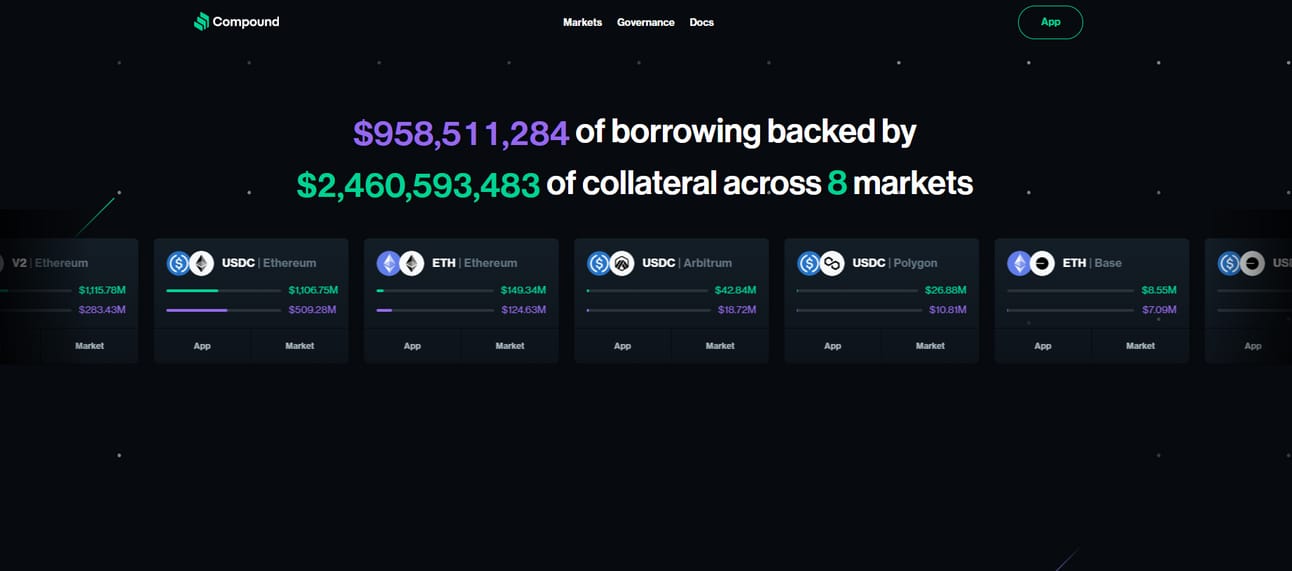This screenshot has height=571, width=1292.
Task: Click the USDC coin icon on Arbitrum card
Action: coord(599,263)
